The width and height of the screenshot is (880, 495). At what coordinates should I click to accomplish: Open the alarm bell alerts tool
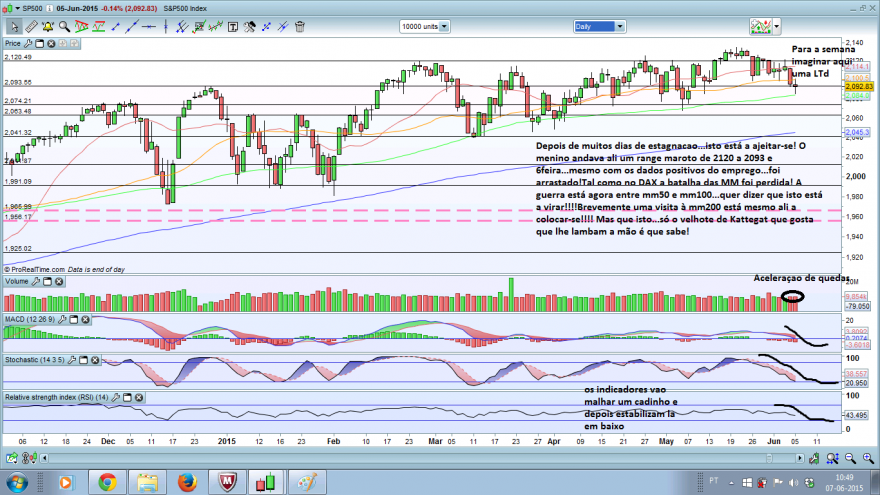[x=48, y=26]
